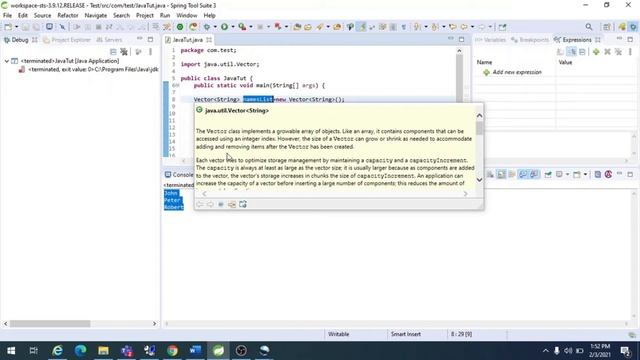Open the Windows Start menu
The width and height of the screenshot is (640, 360).
click(x=11, y=350)
